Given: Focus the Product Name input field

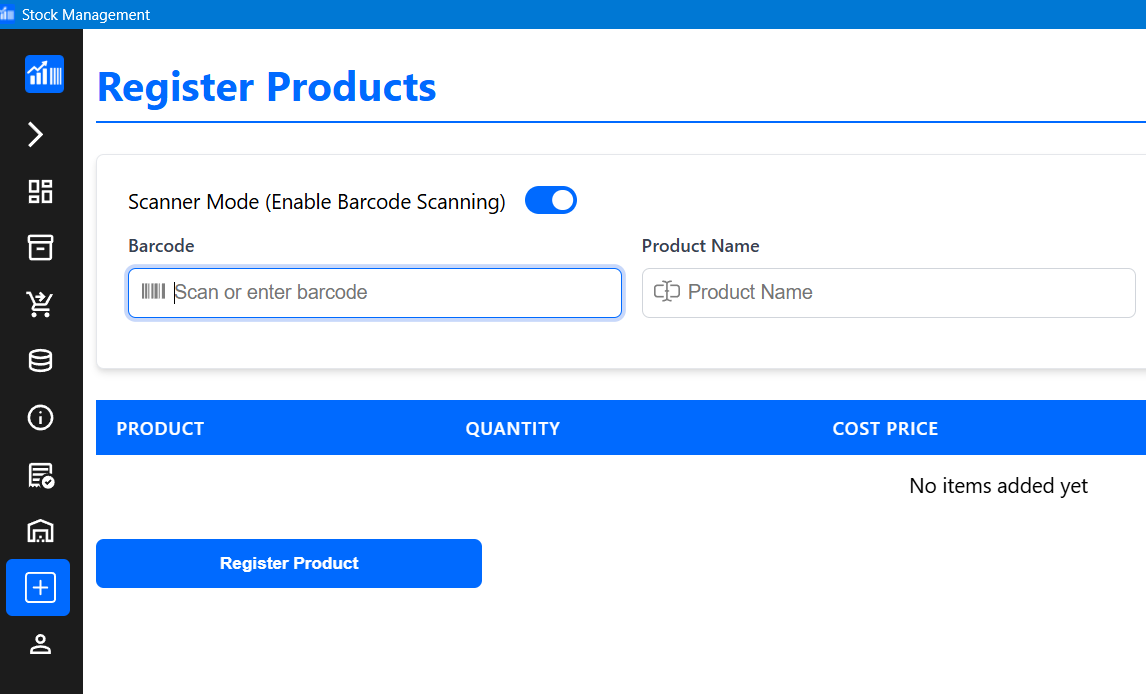Looking at the screenshot, I should tap(900, 293).
